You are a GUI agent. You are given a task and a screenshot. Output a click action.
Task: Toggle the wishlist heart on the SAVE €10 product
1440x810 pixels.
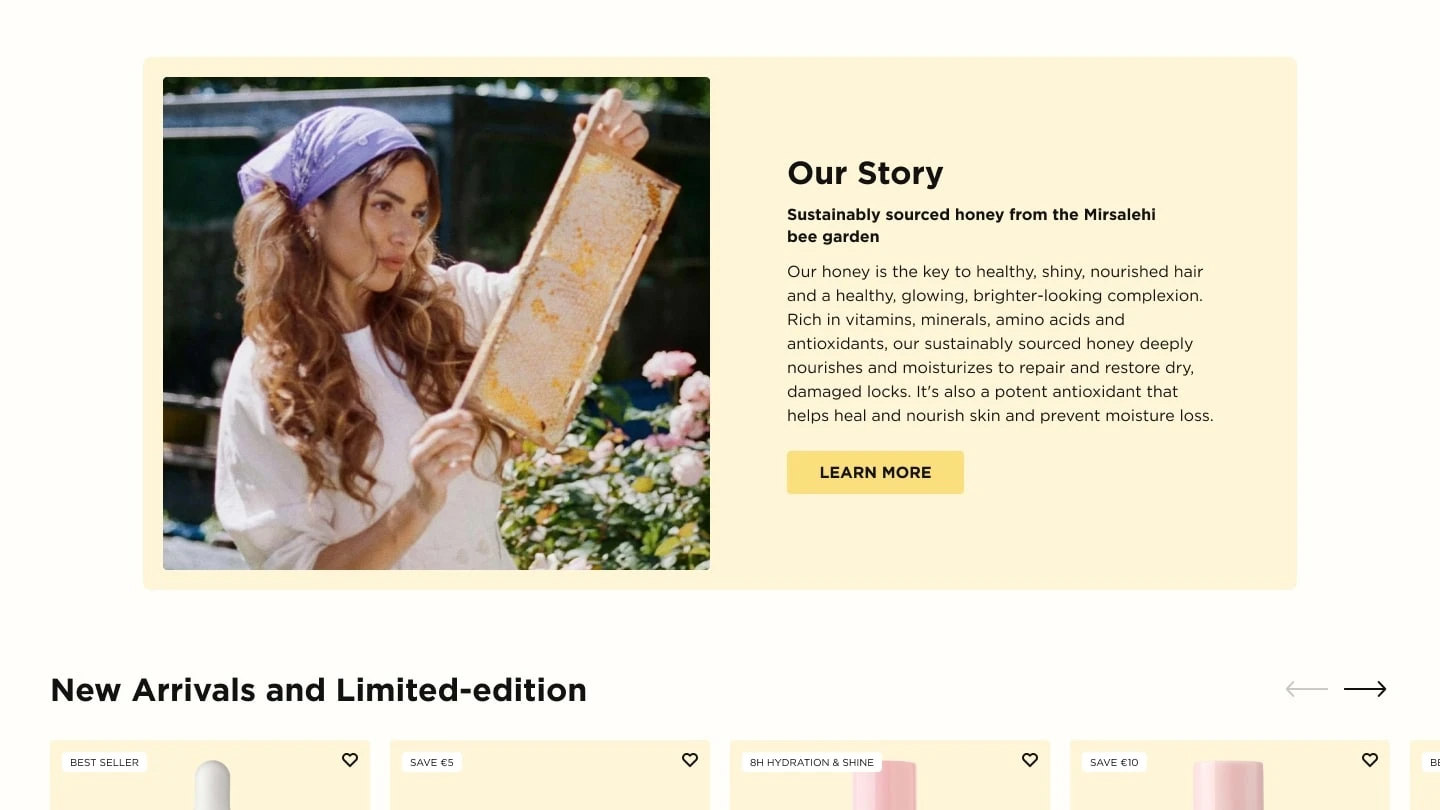pyautogui.click(x=1370, y=760)
